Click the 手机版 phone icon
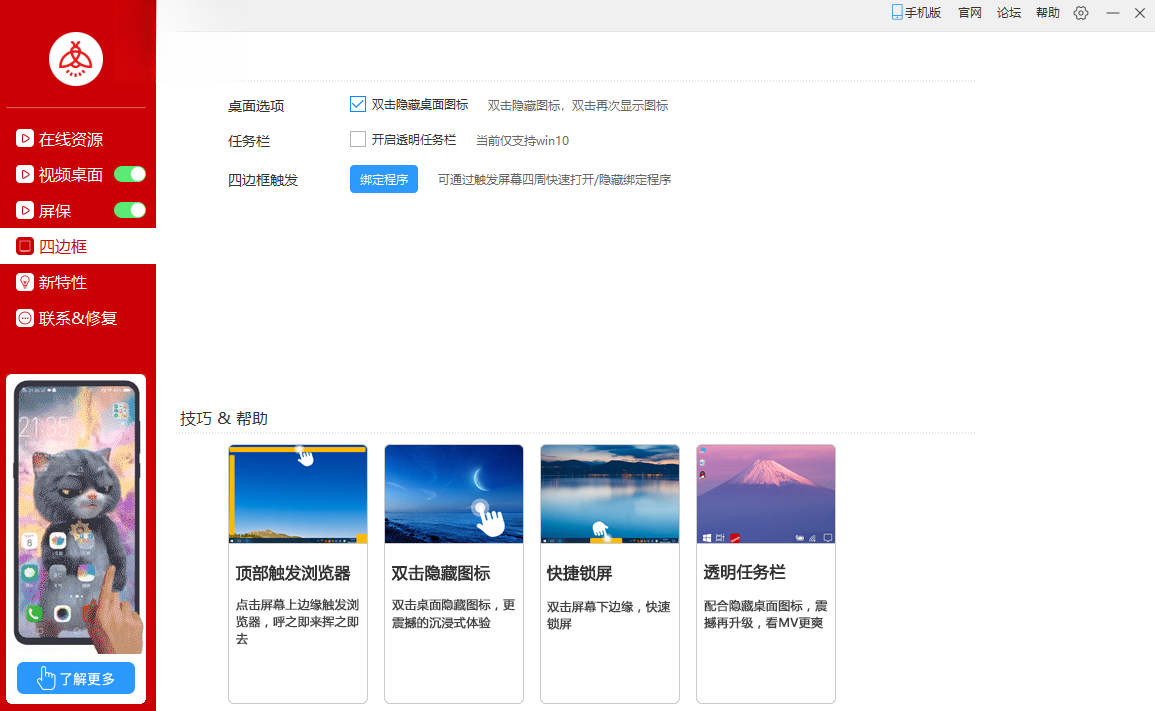The image size is (1155, 711). click(896, 13)
